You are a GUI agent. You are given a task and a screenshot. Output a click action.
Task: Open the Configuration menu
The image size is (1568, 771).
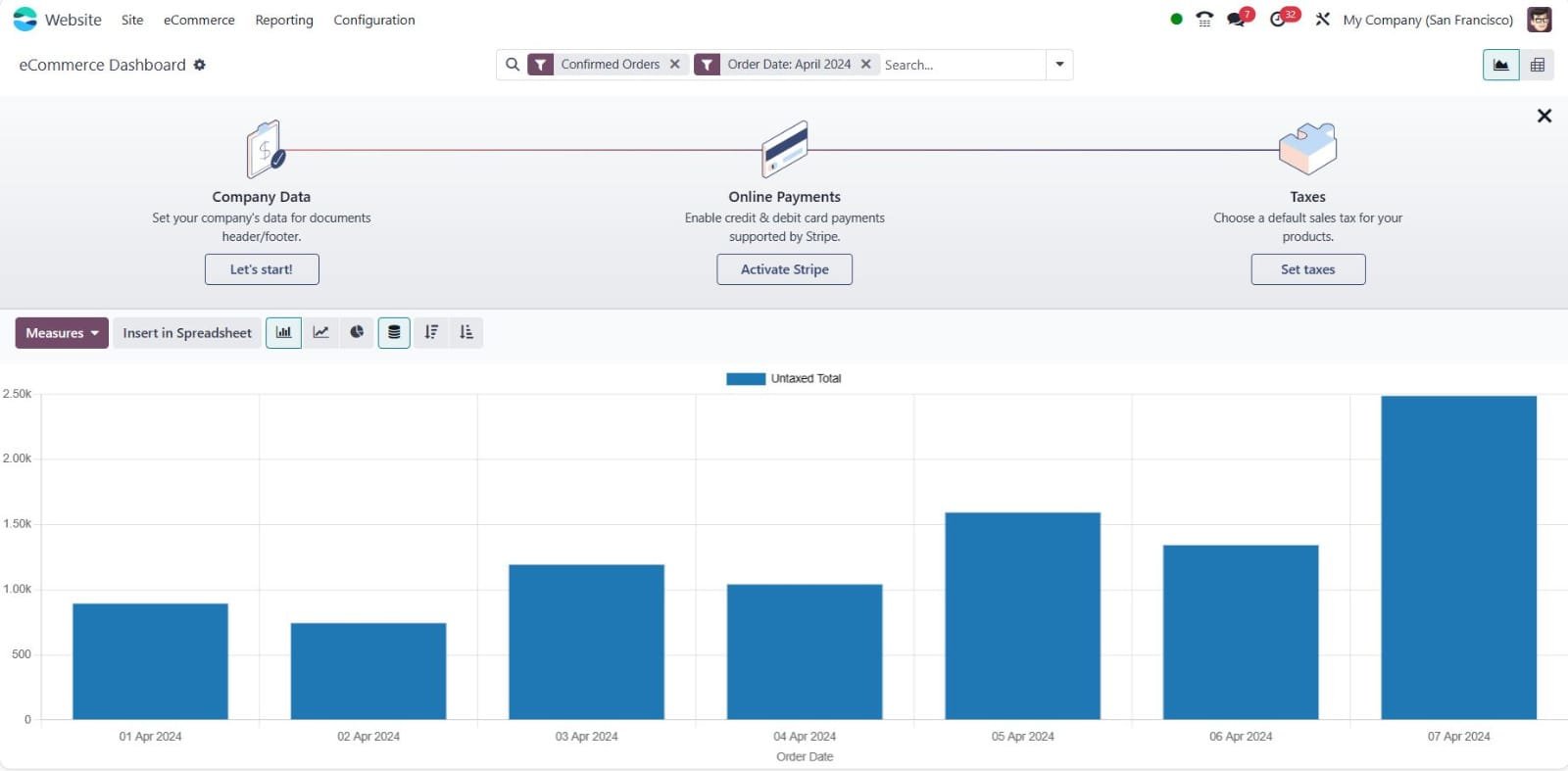click(x=374, y=20)
